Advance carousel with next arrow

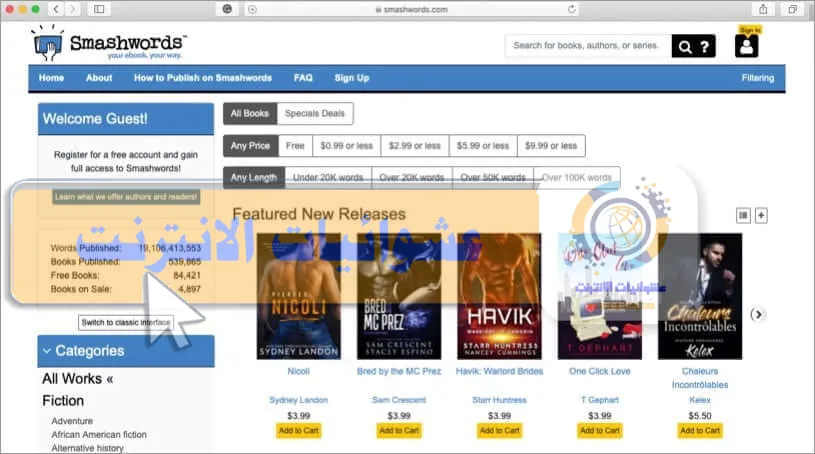tap(758, 314)
